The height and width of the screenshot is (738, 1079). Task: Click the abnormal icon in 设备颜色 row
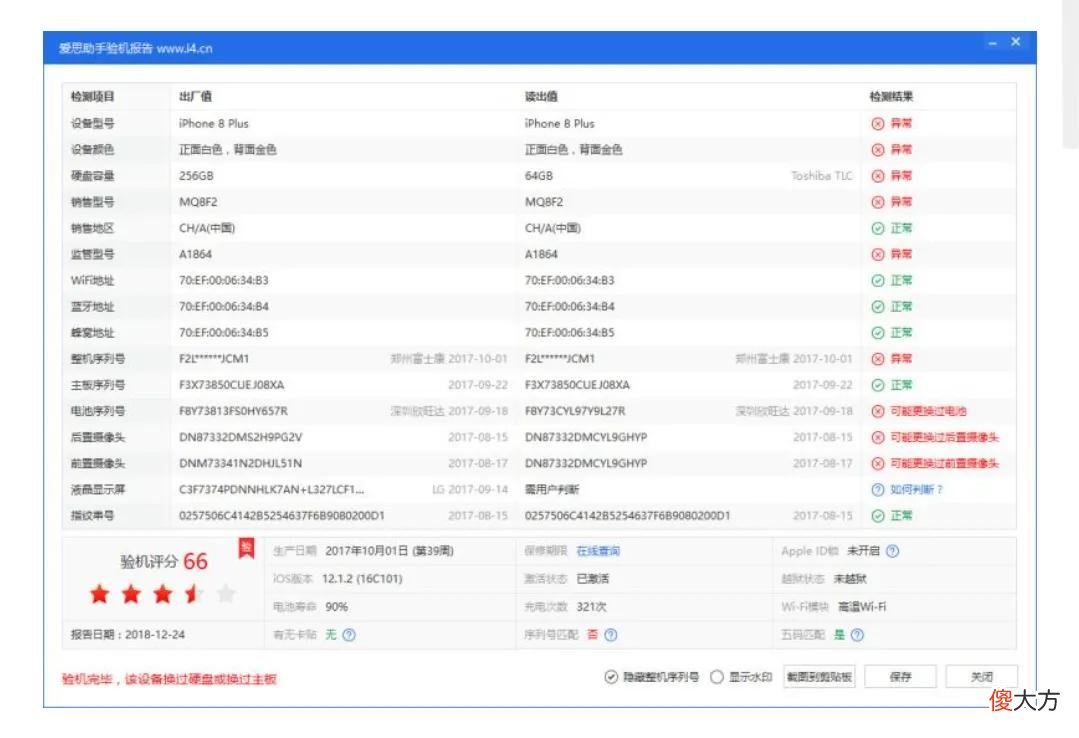pos(877,150)
